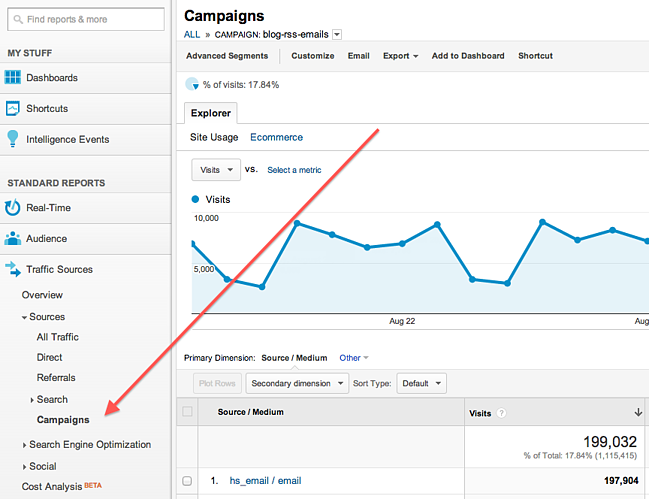
Task: Click the Intelligence Events lightbulb icon
Action: [13, 139]
